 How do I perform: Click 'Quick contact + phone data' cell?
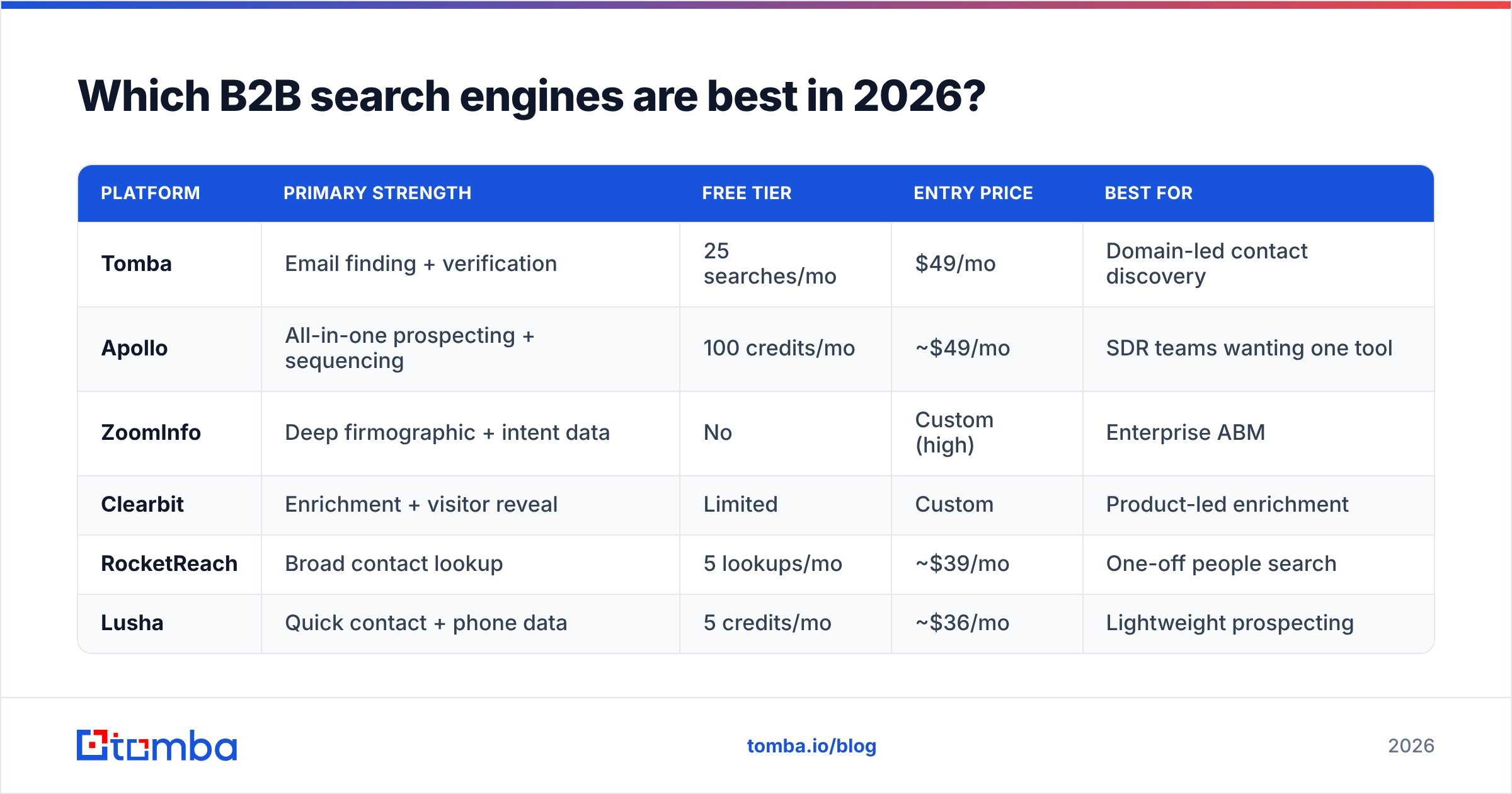click(471, 623)
